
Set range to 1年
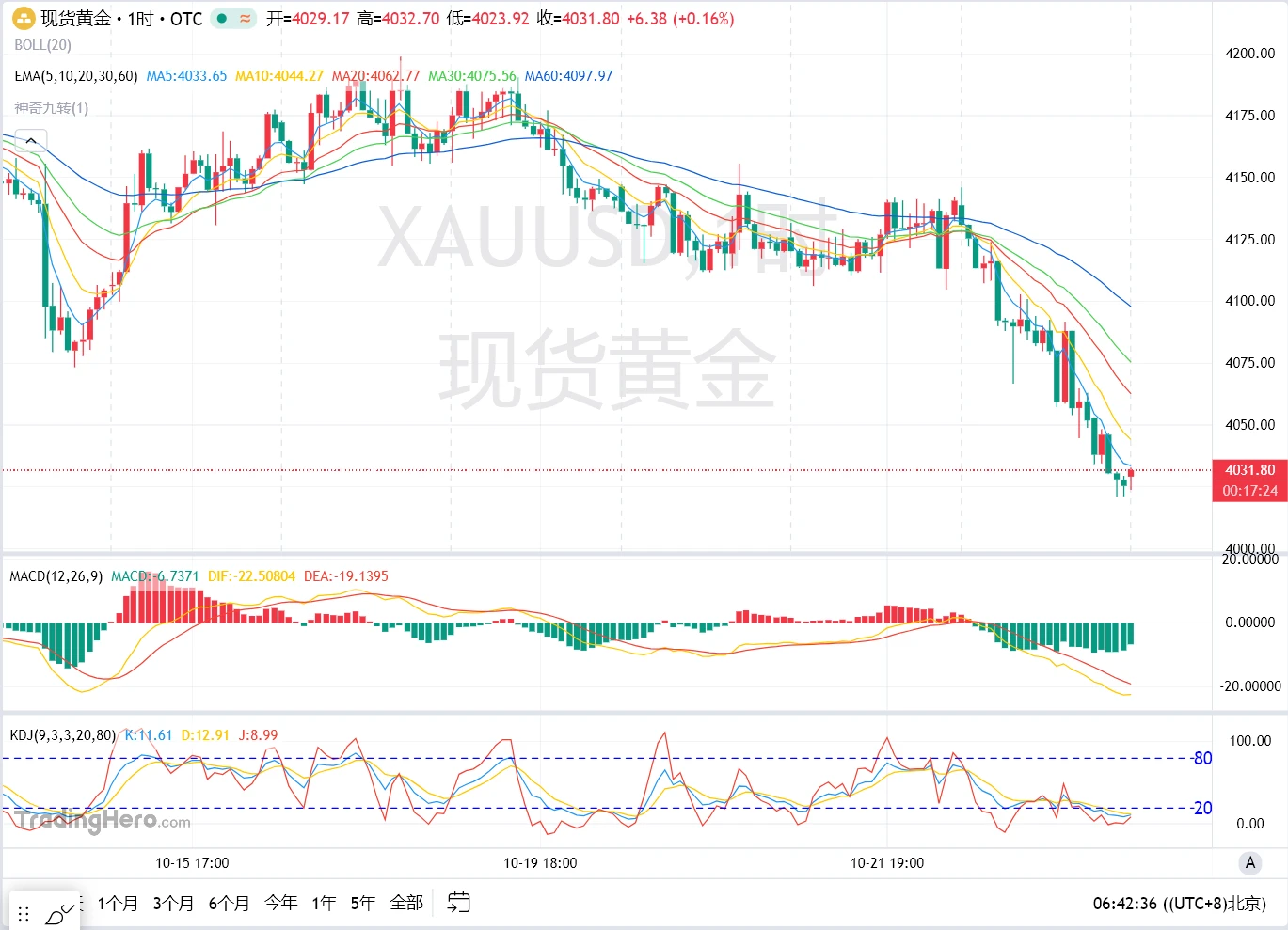tap(324, 904)
